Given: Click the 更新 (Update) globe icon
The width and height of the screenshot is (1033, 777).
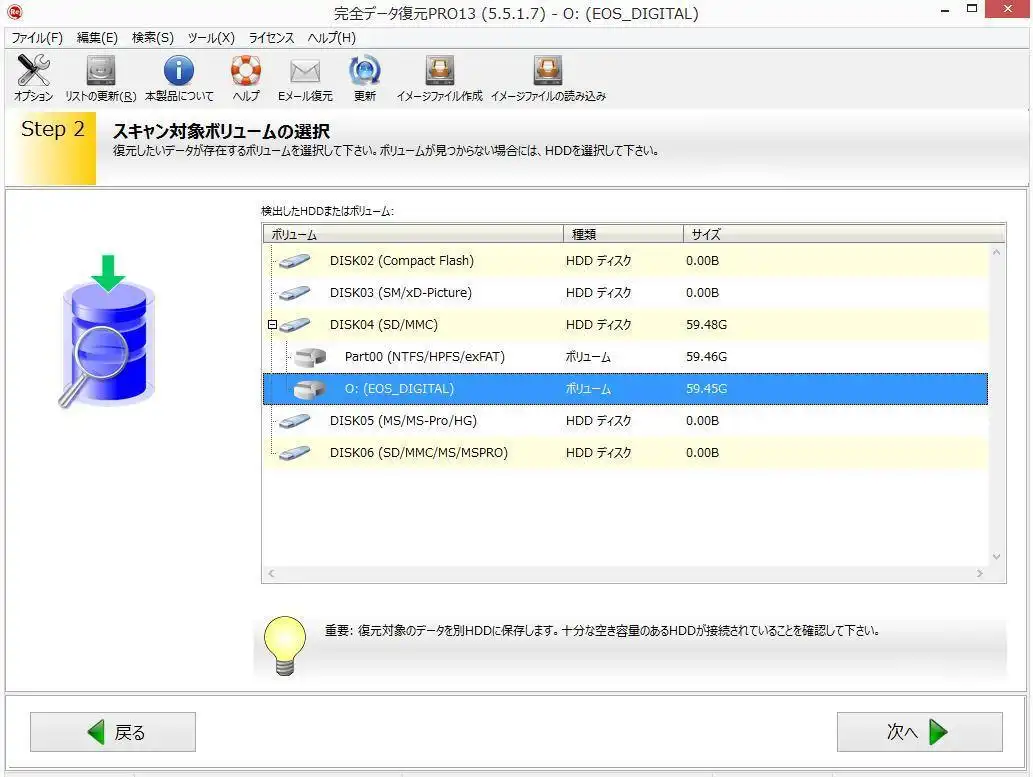Looking at the screenshot, I should (x=365, y=73).
